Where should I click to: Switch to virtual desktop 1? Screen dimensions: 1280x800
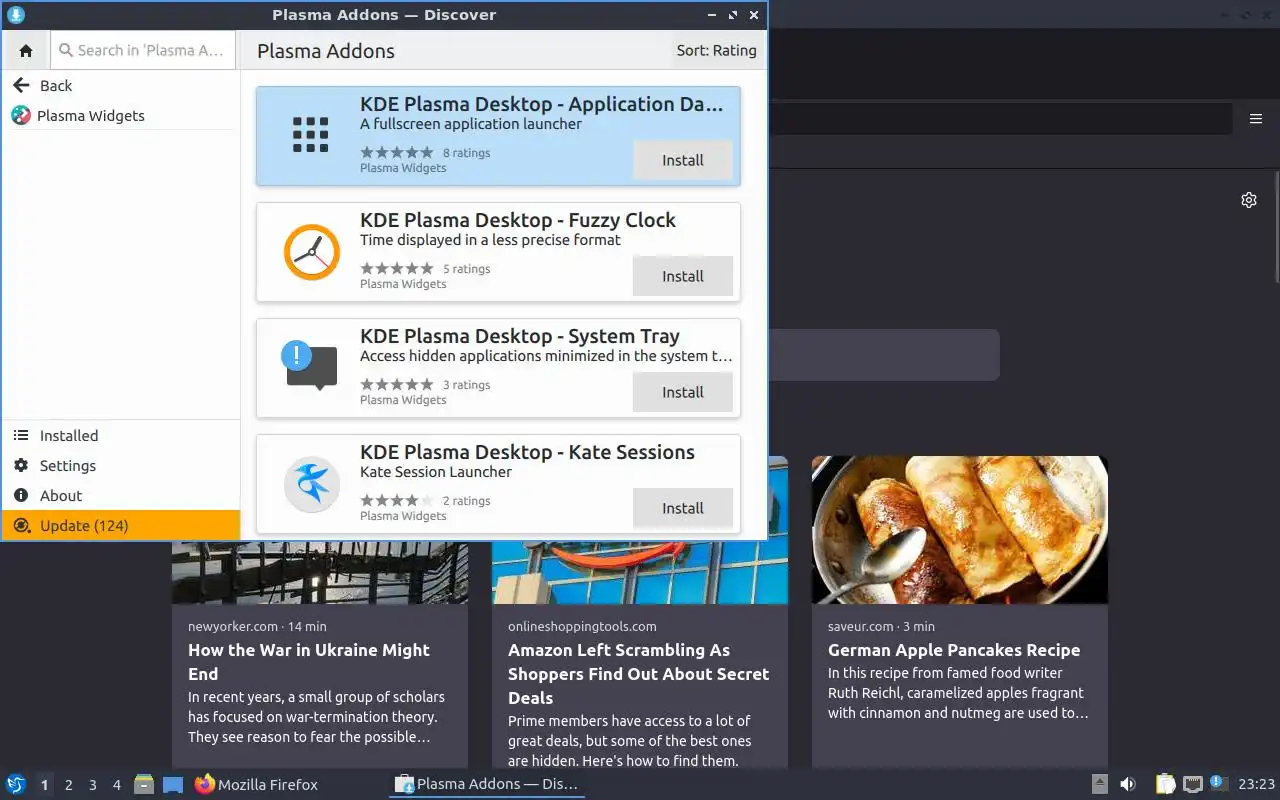[x=44, y=785]
